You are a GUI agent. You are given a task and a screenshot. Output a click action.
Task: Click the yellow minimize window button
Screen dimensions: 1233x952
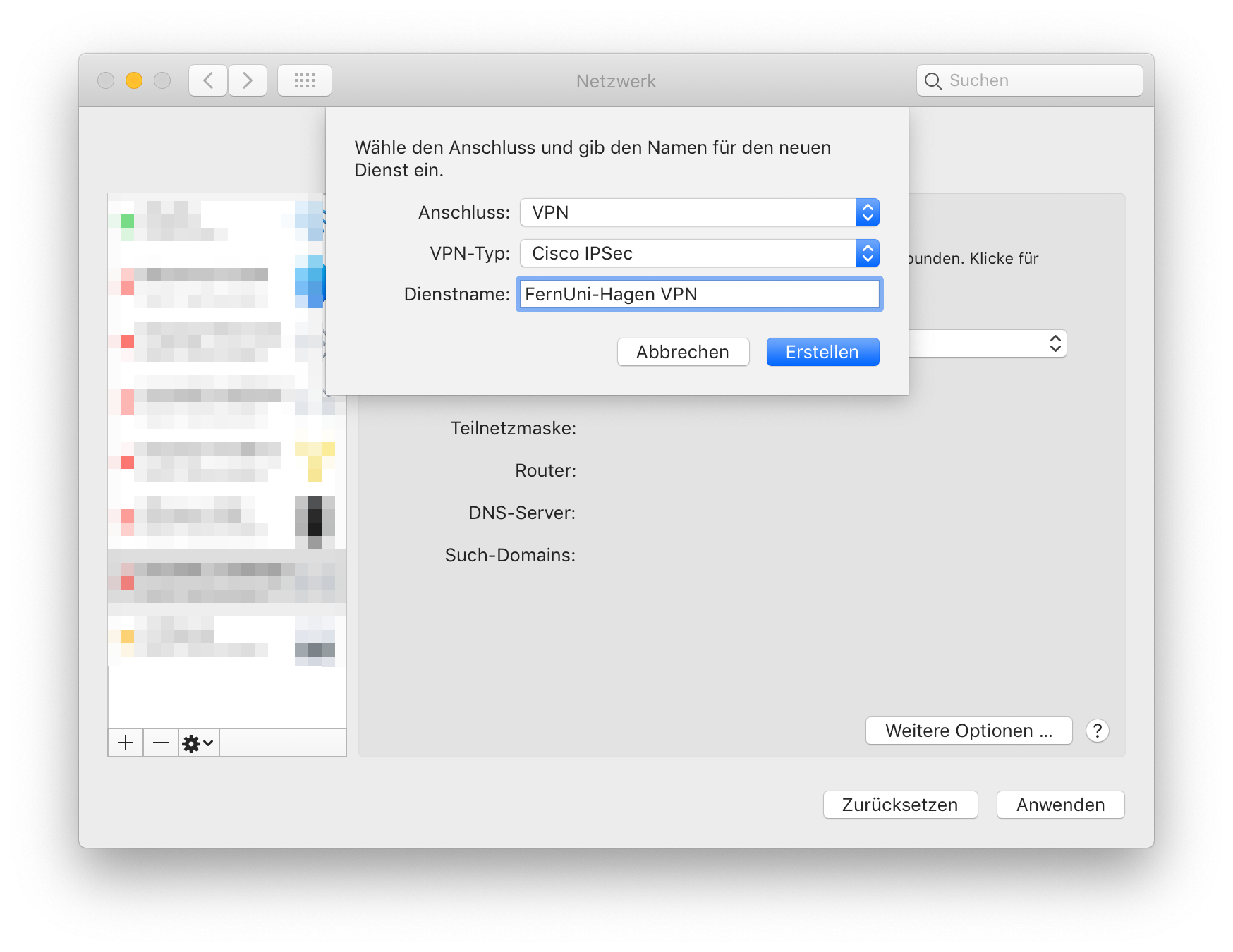tap(134, 80)
